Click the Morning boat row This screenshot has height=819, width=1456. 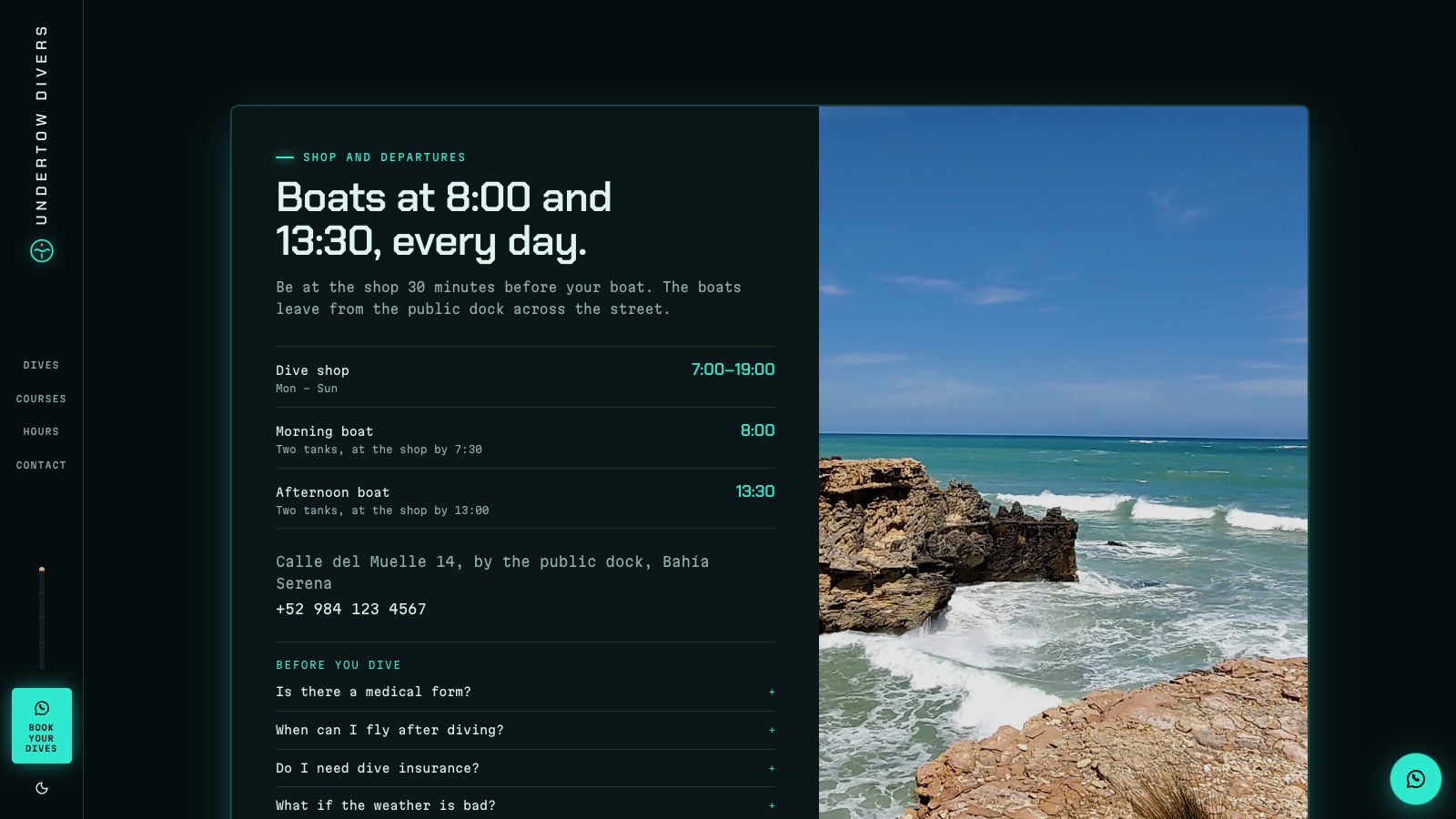[525, 439]
